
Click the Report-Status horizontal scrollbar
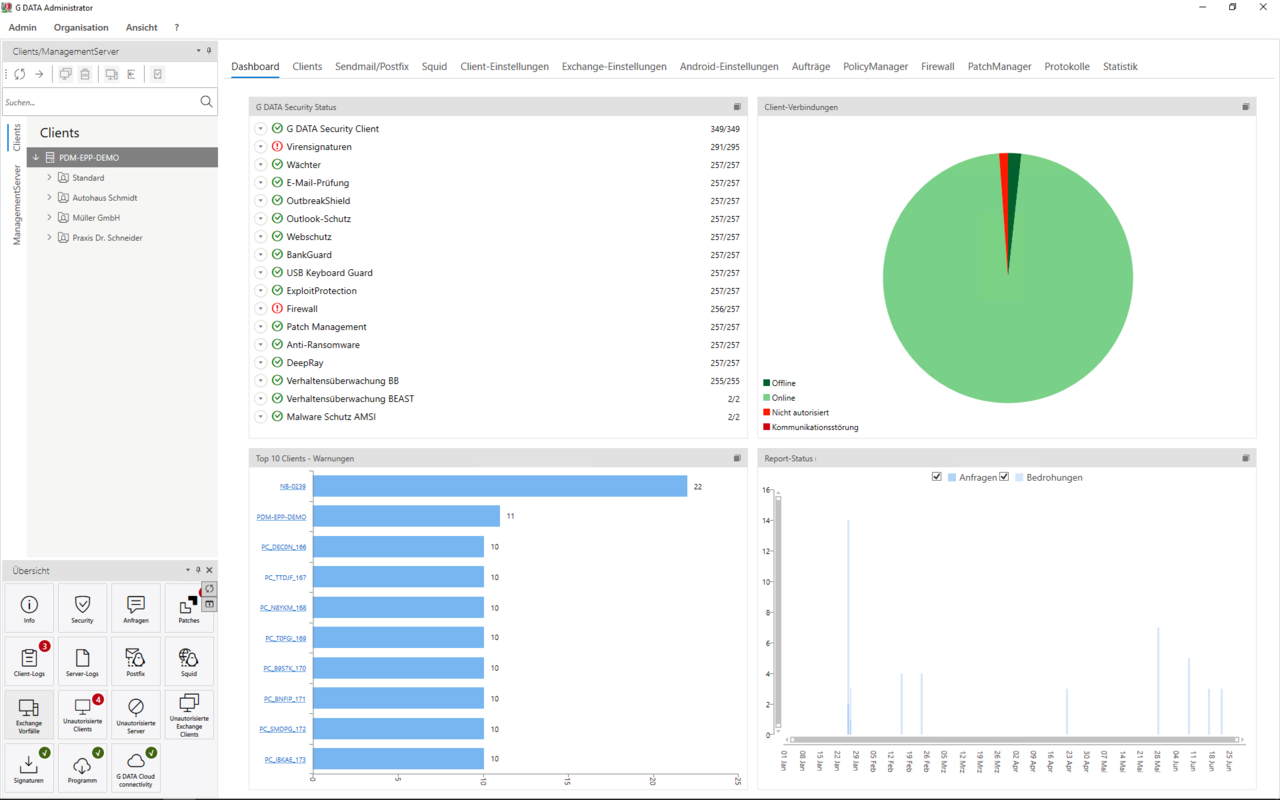coord(1013,740)
